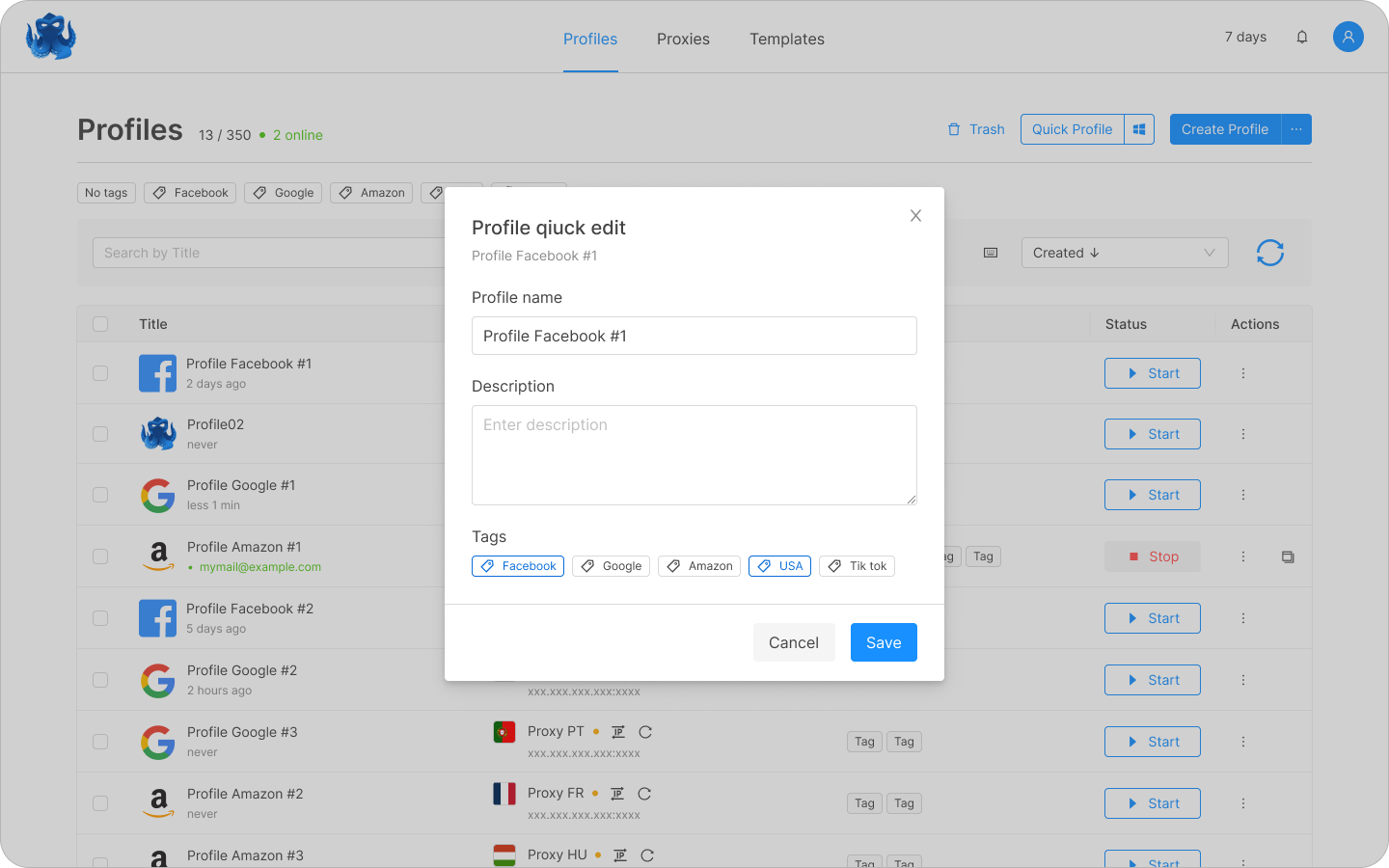Click the blue avatar in the top right
Screen dimensions: 1389x868
(x=1348, y=37)
